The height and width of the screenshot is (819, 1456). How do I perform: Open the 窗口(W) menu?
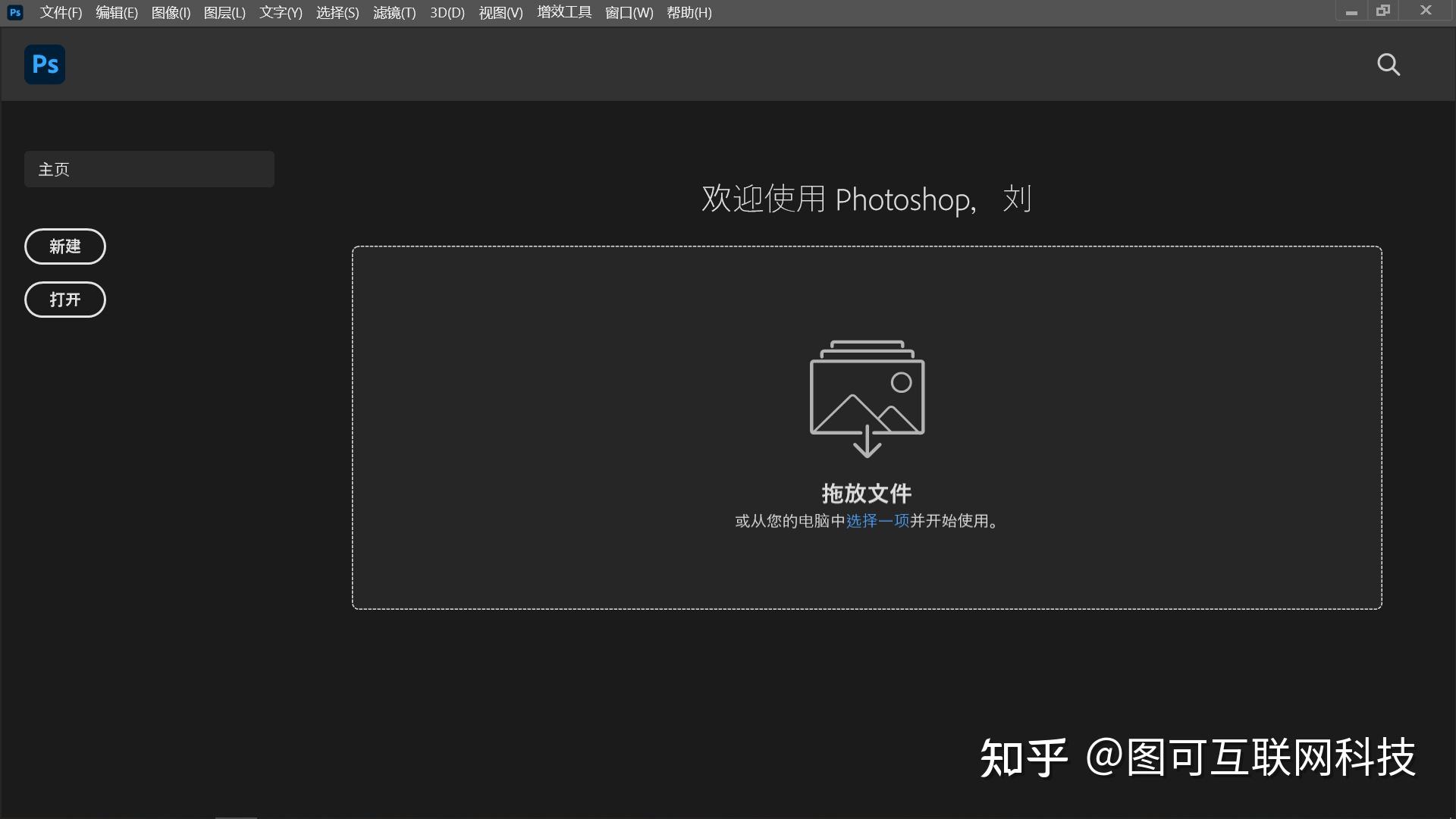coord(629,12)
